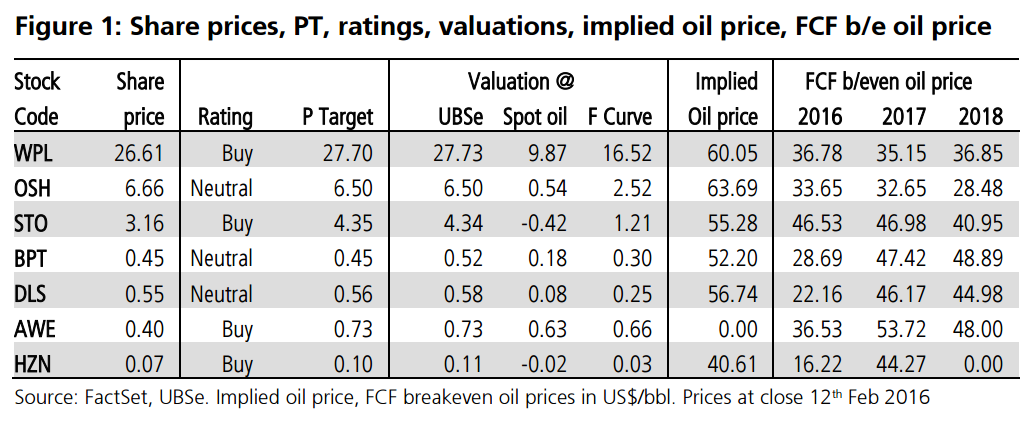Select STO spot oil valuation -0.42

click(x=544, y=221)
